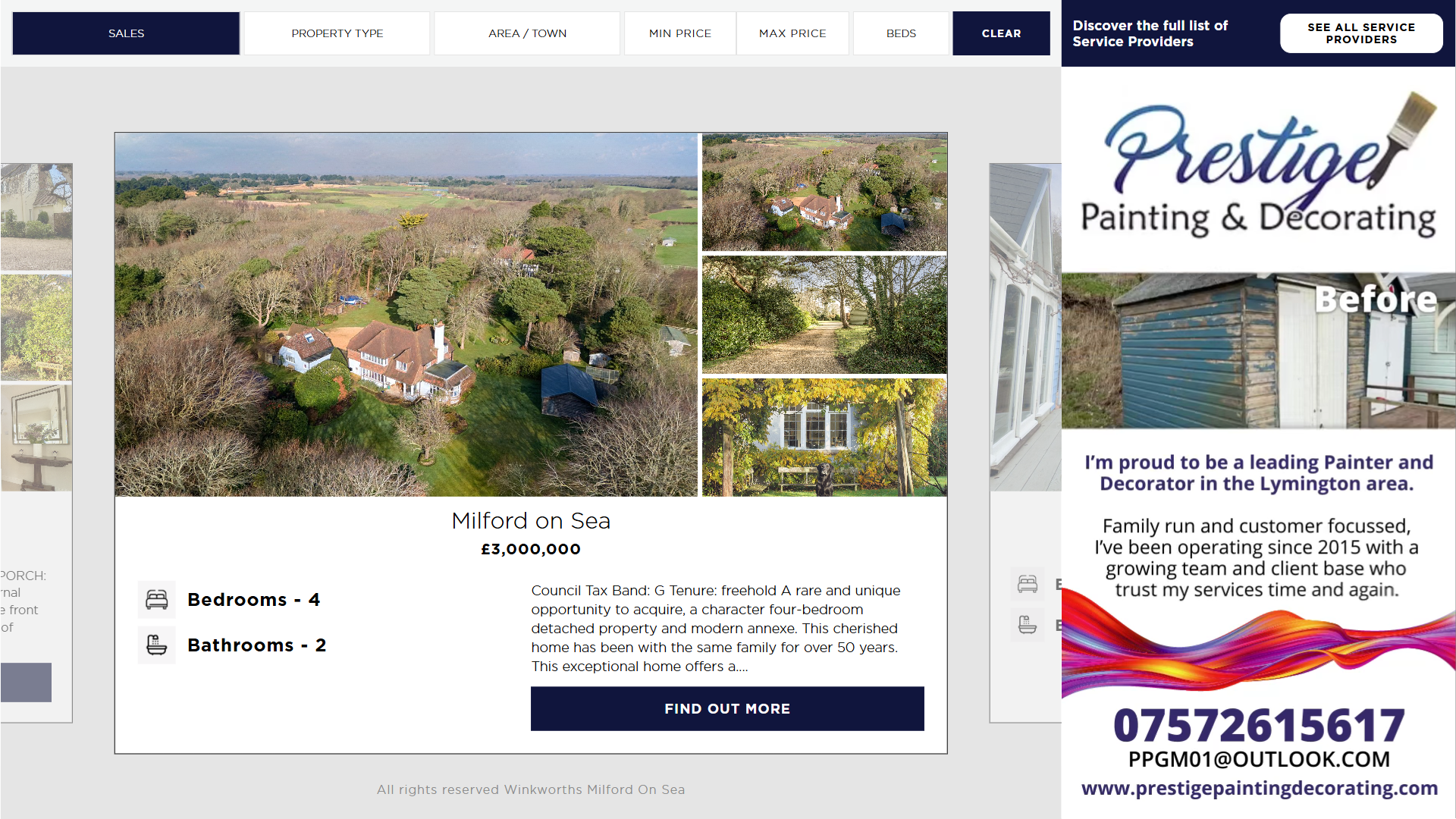Select the Min Price filter
The width and height of the screenshot is (1456, 819).
[680, 33]
